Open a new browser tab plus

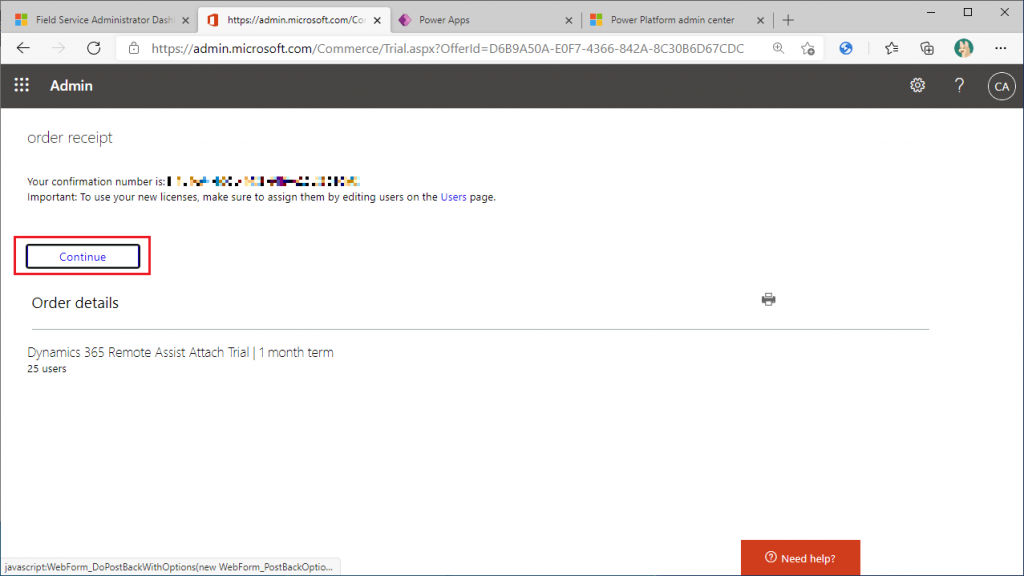click(x=788, y=20)
